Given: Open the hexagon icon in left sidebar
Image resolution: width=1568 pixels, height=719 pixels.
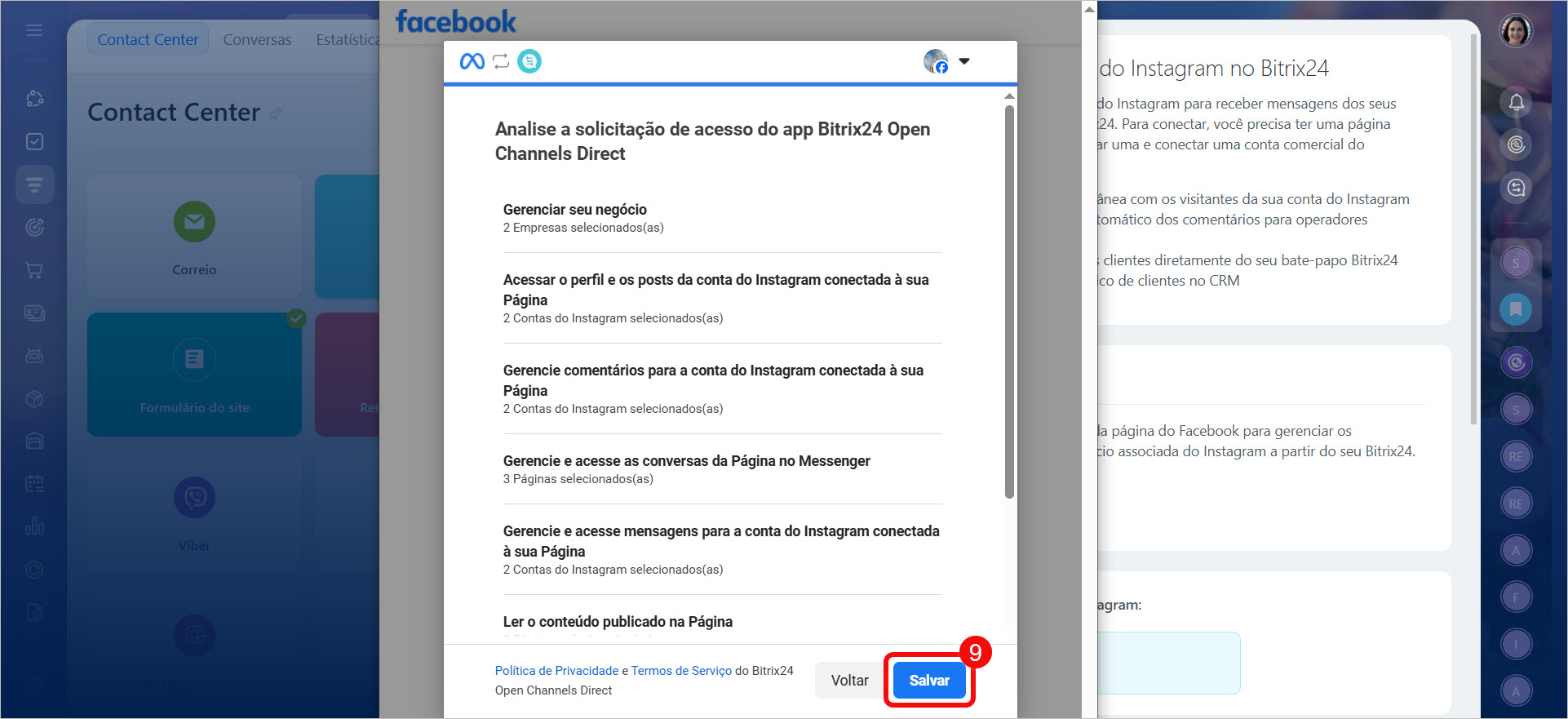Looking at the screenshot, I should pyautogui.click(x=34, y=570).
